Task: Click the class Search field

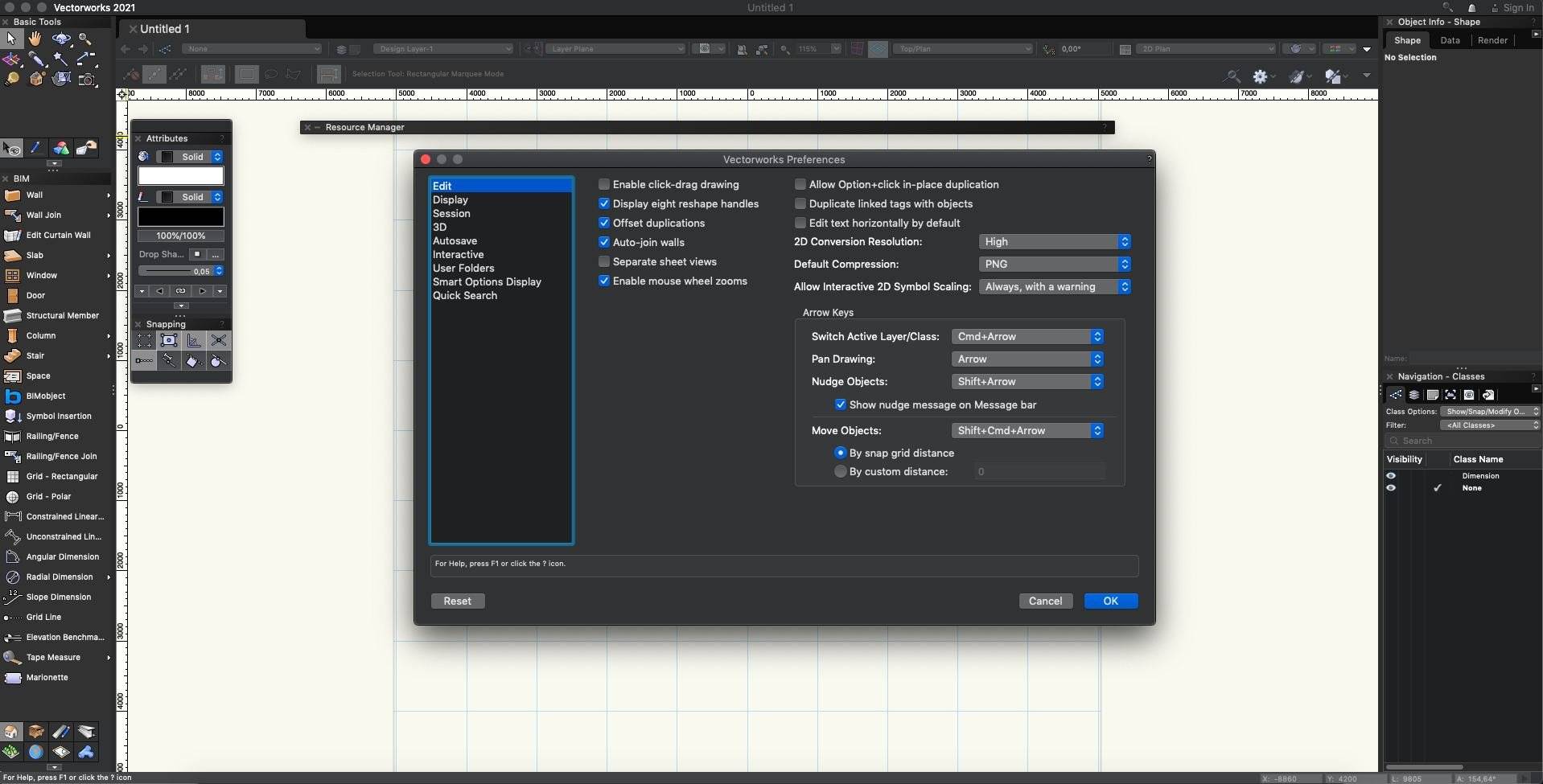Action: point(1464,441)
